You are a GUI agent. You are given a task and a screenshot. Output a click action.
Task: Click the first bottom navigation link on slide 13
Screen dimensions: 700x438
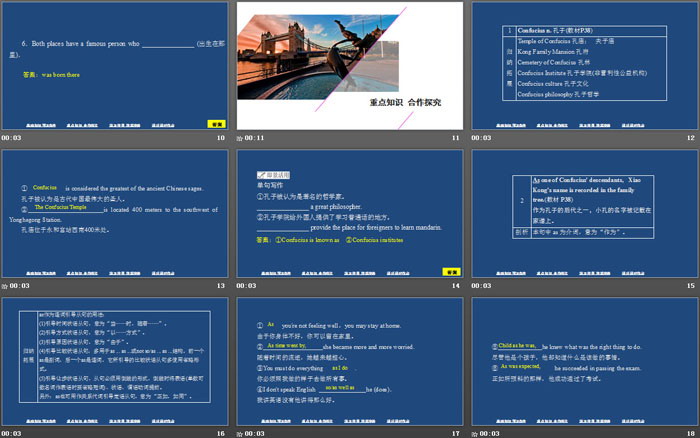click(x=37, y=278)
